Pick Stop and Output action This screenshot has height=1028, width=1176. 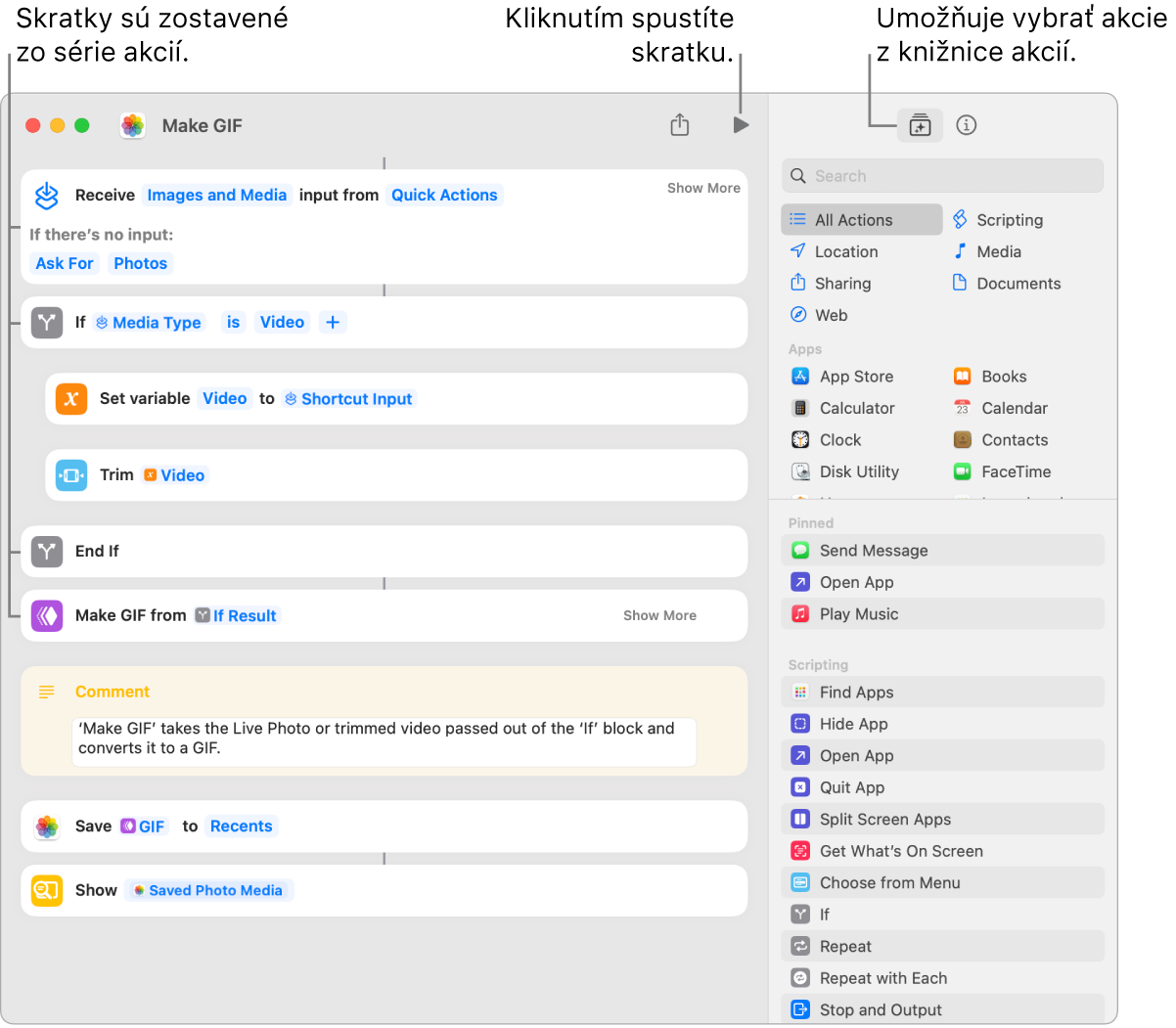point(943,1009)
